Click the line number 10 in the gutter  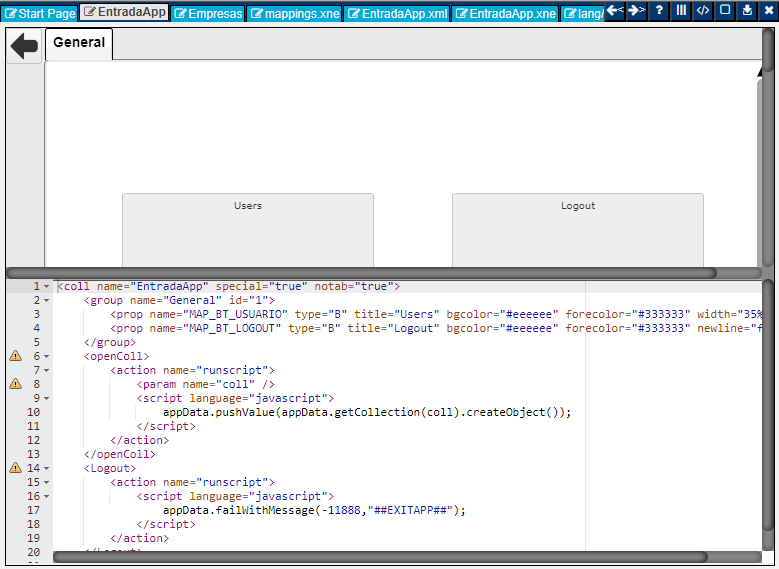[33, 412]
